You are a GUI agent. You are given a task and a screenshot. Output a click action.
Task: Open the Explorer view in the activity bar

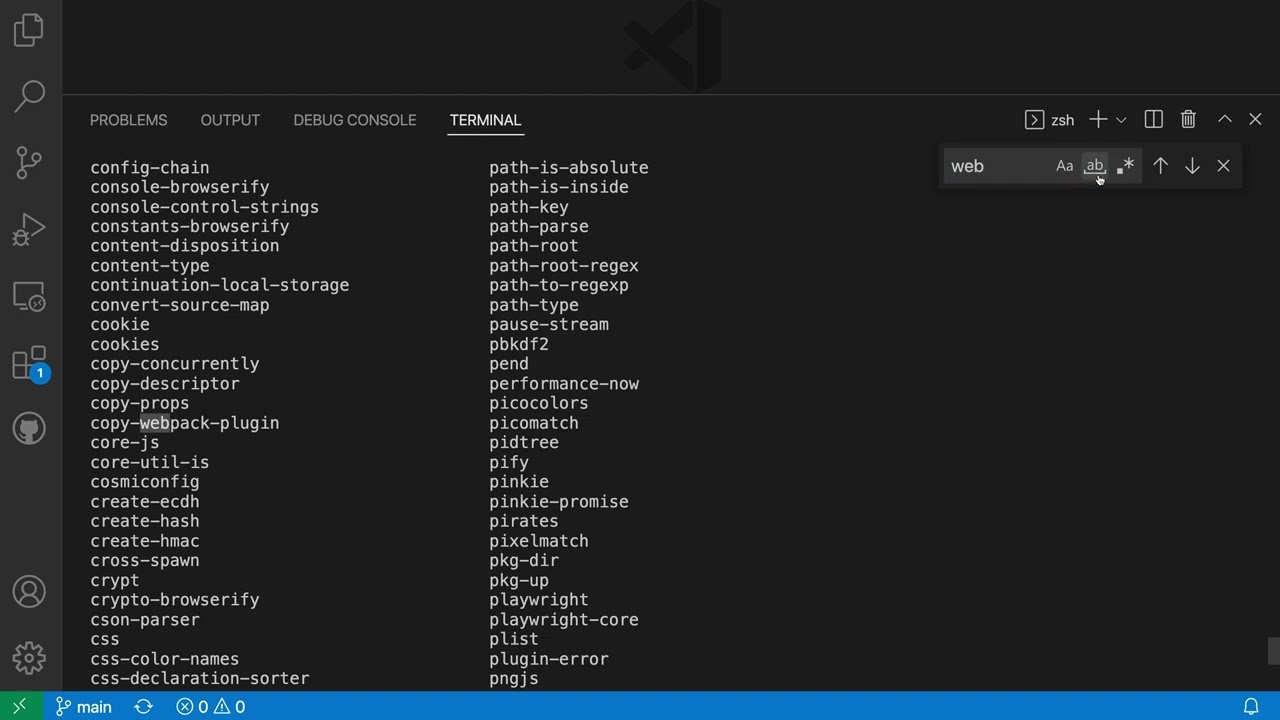click(x=29, y=30)
